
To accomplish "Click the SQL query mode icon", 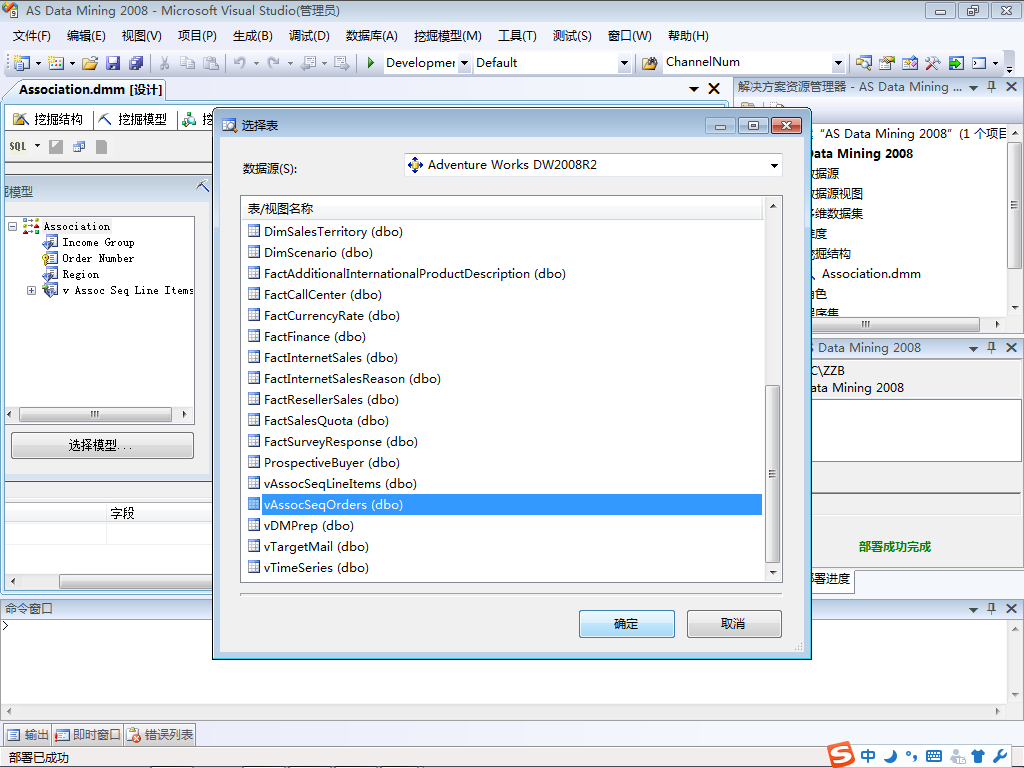I will (x=18, y=146).
